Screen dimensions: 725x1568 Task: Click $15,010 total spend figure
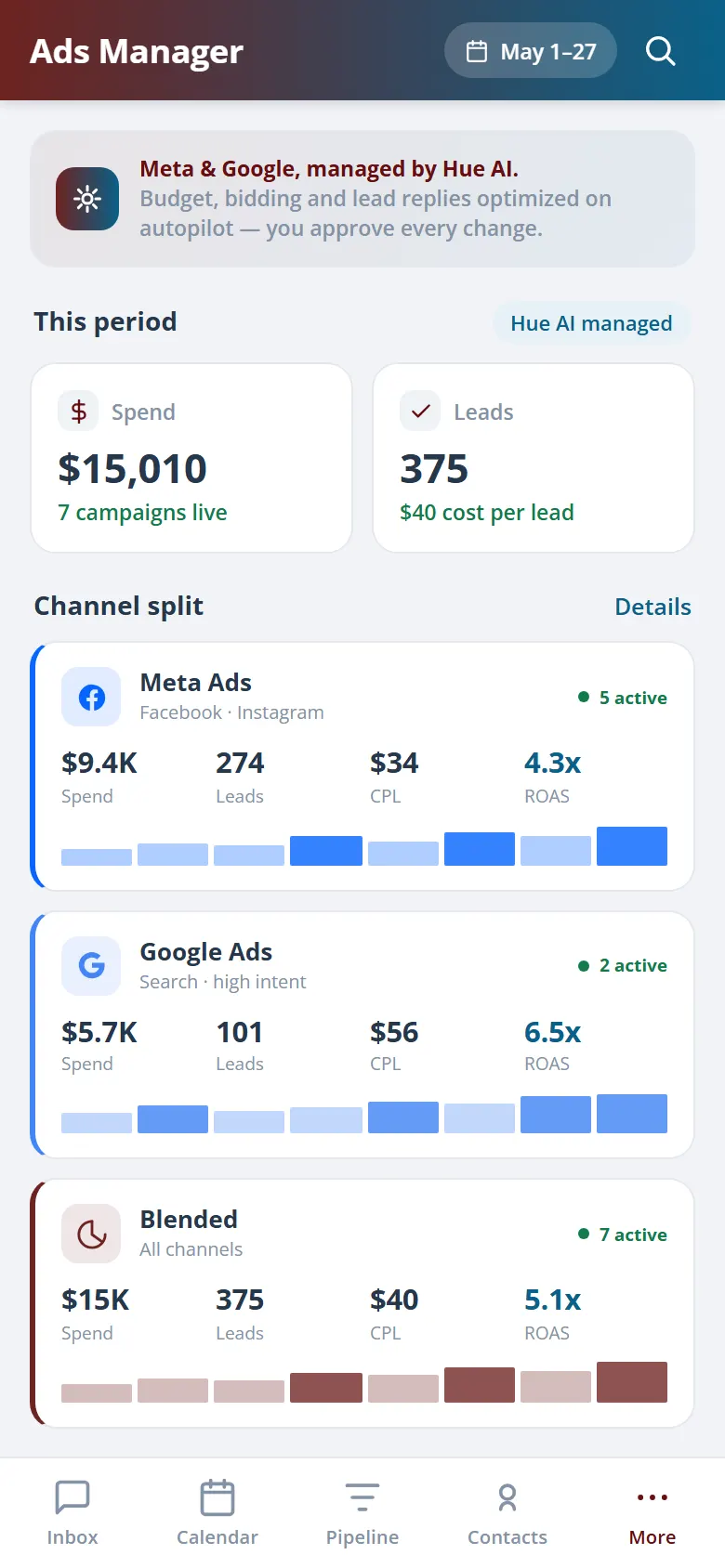132,469
